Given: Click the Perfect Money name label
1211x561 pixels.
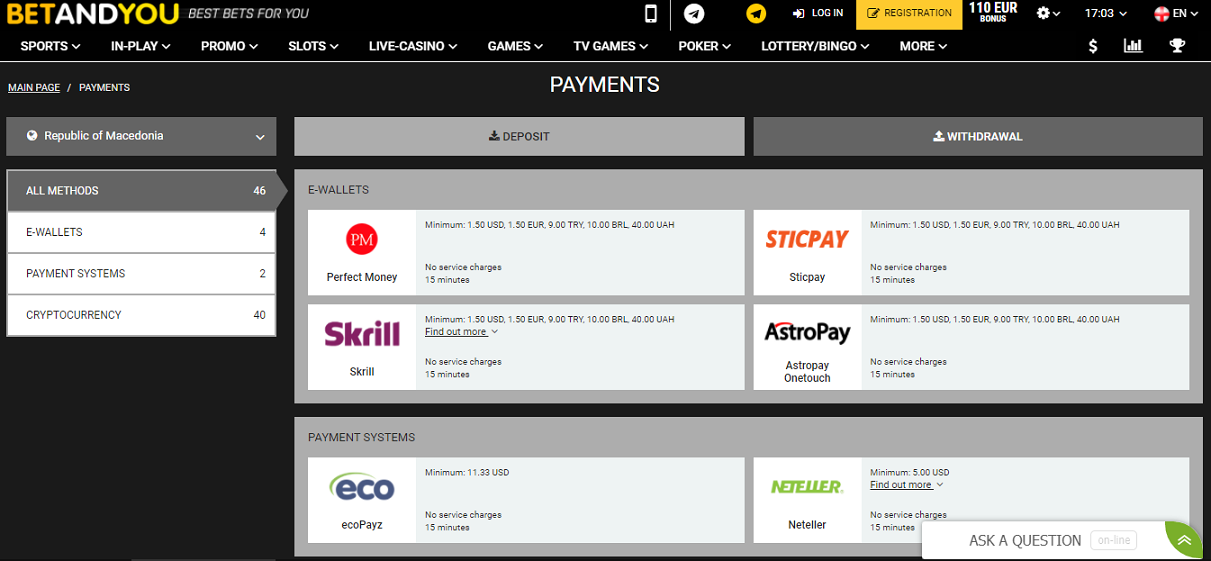Looking at the screenshot, I should click(x=362, y=277).
